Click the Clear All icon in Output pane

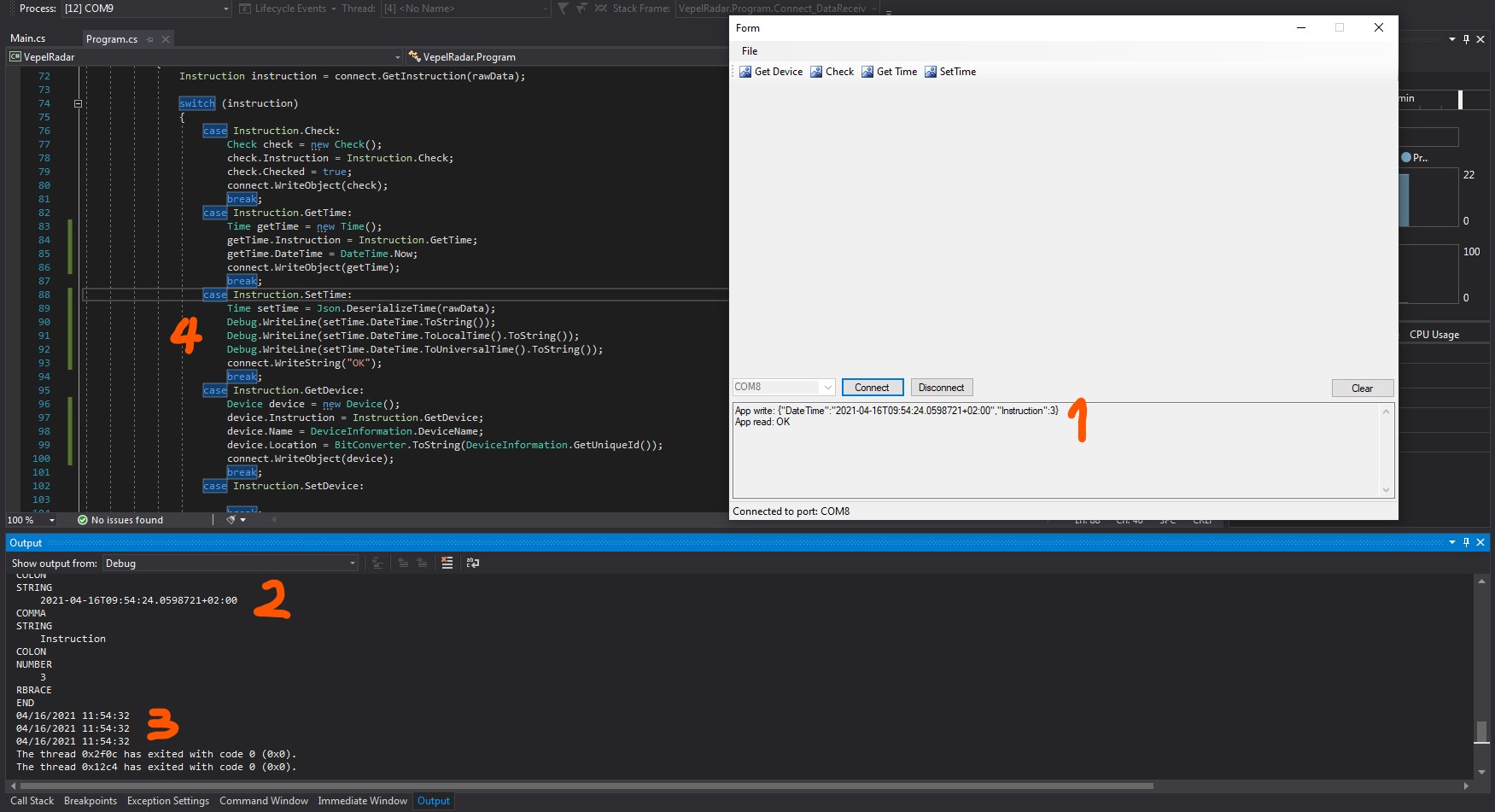tap(447, 563)
